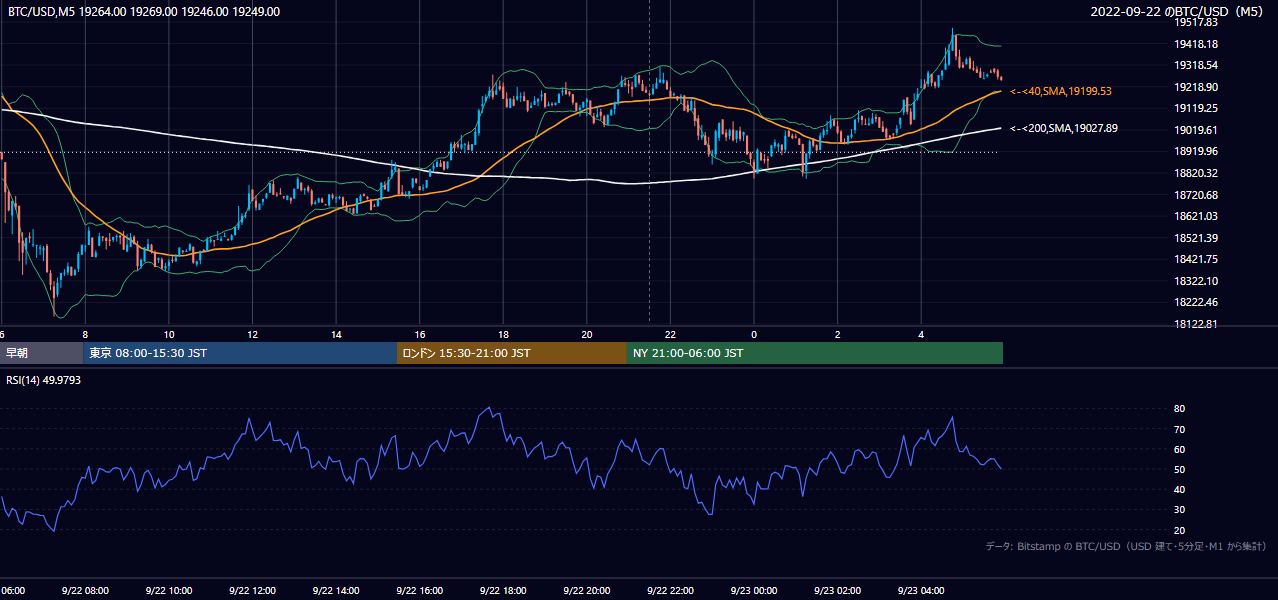The width and height of the screenshot is (1278, 600).
Task: Click the 9/22 20:00 bottom time label
Action: [586, 591]
